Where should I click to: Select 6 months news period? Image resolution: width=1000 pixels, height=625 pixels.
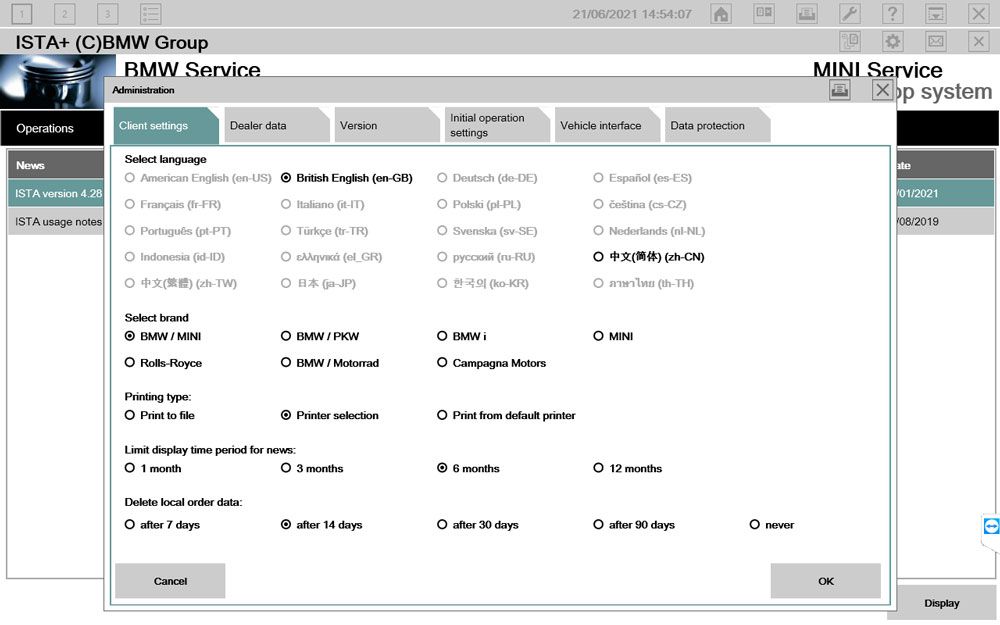[468, 468]
